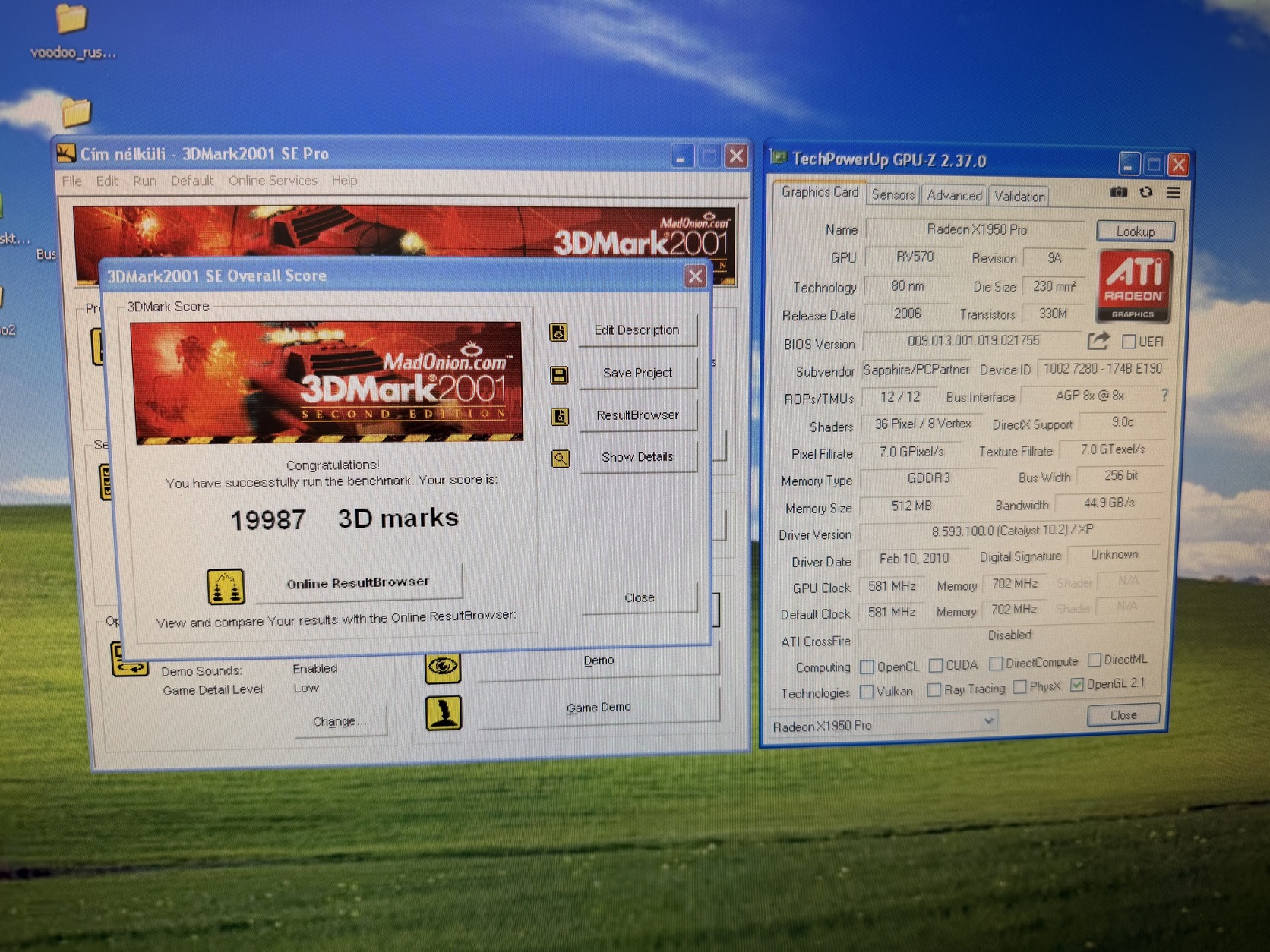Viewport: 1270px width, 952px height.
Task: Click the Game Demo joystick icon
Action: point(444,713)
